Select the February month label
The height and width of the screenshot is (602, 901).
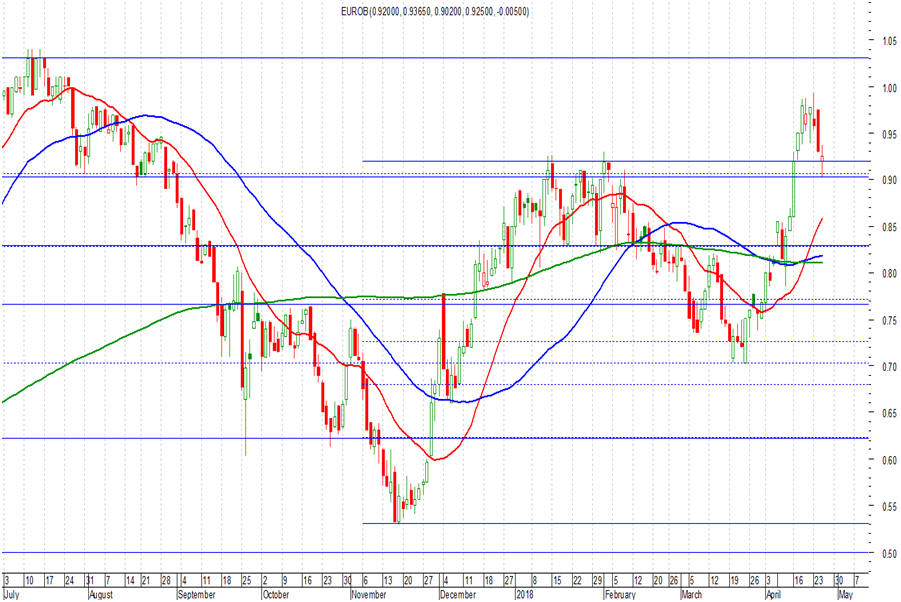(x=620, y=595)
